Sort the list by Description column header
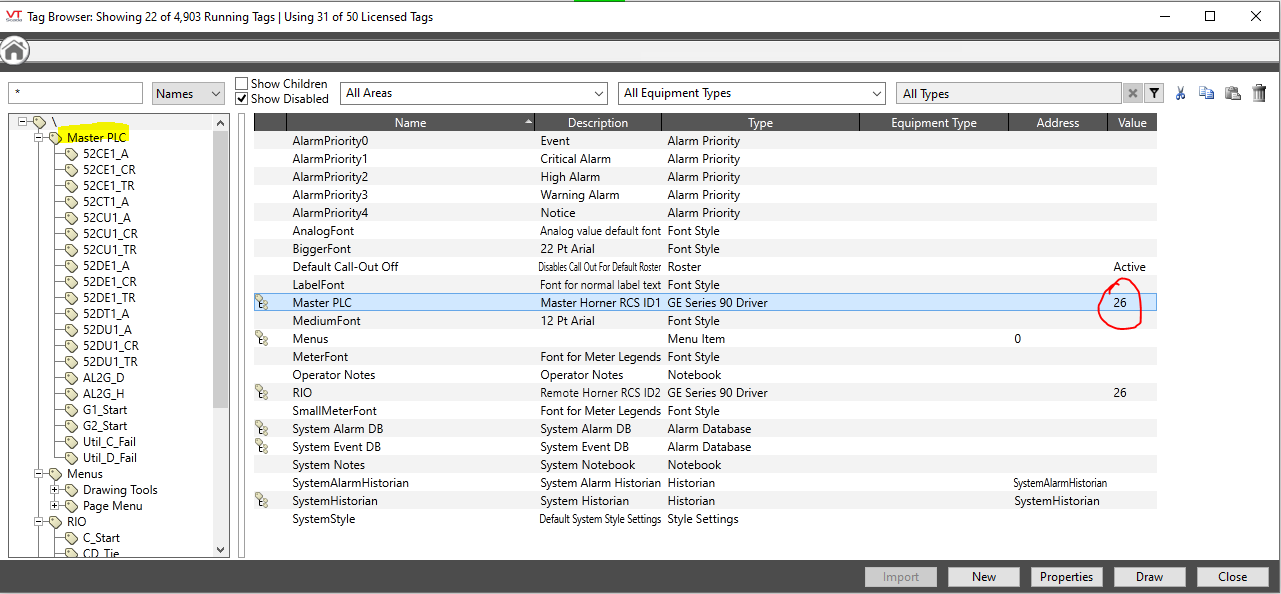 coord(597,123)
